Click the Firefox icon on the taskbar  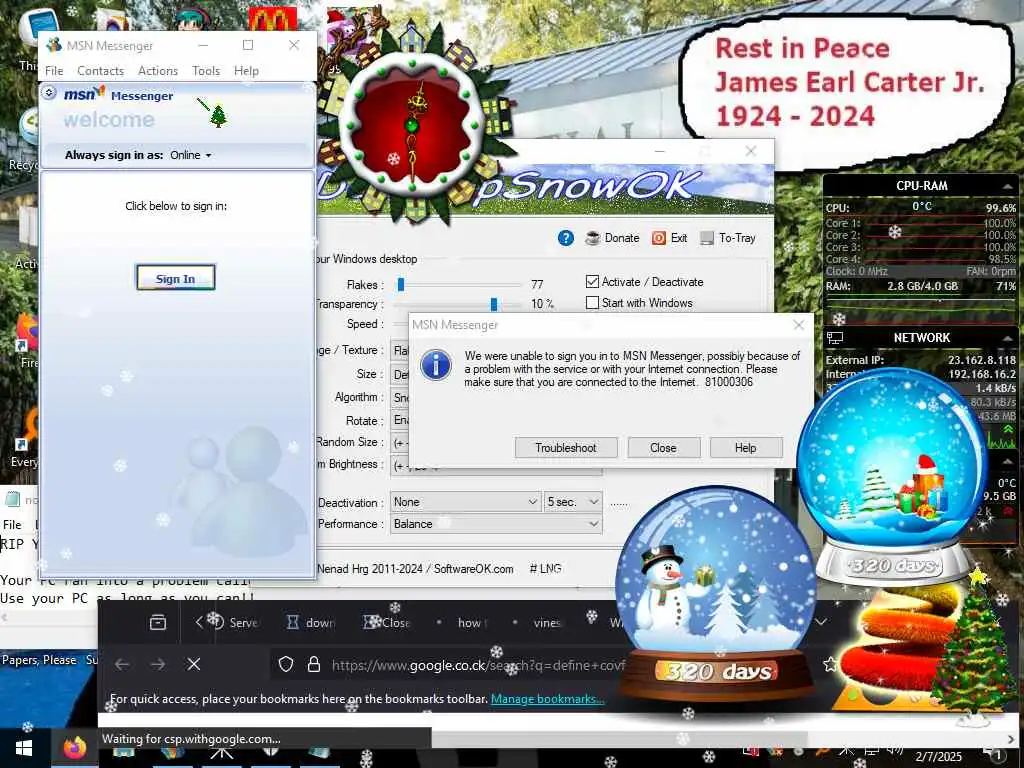(74, 748)
